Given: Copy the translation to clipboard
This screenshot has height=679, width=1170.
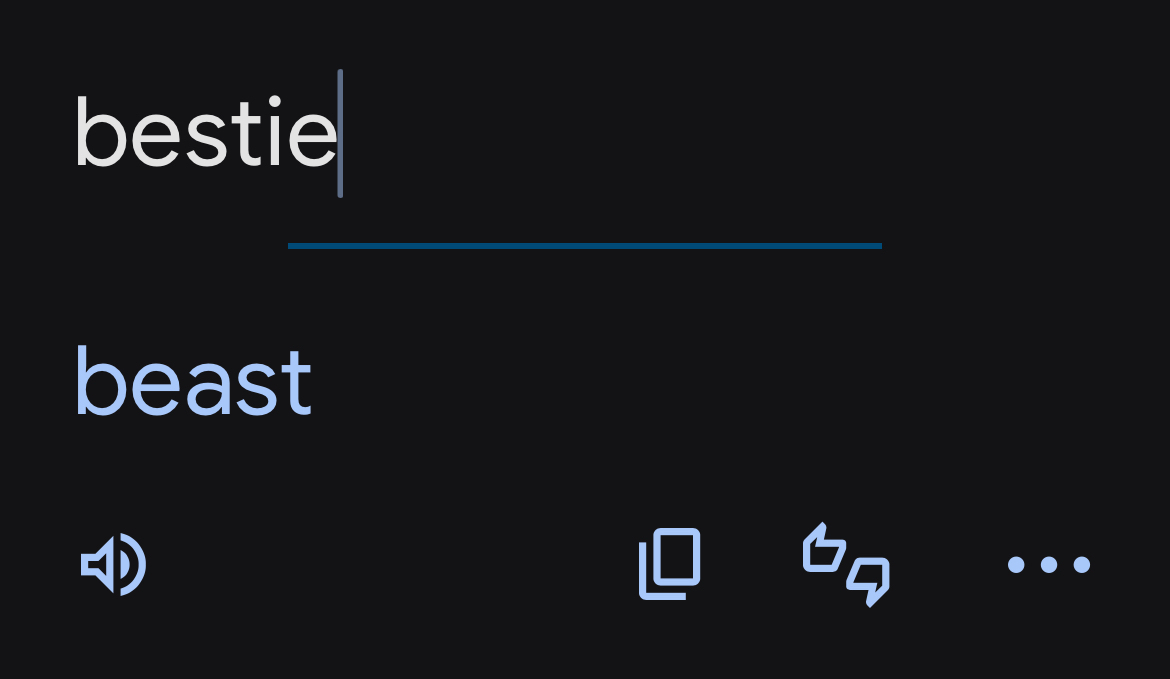Looking at the screenshot, I should coord(669,564).
